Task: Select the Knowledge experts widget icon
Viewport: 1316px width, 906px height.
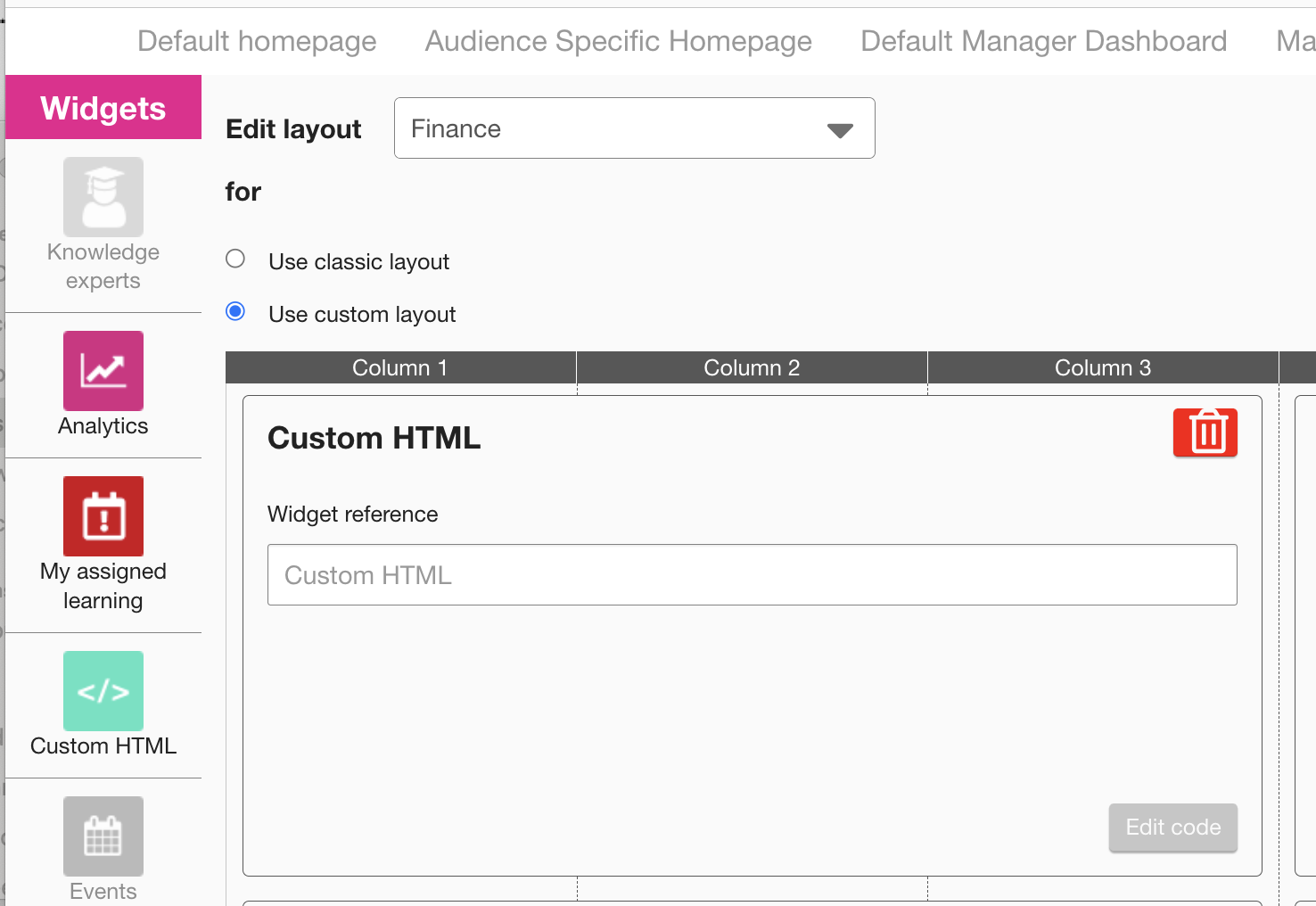Action: click(x=103, y=197)
